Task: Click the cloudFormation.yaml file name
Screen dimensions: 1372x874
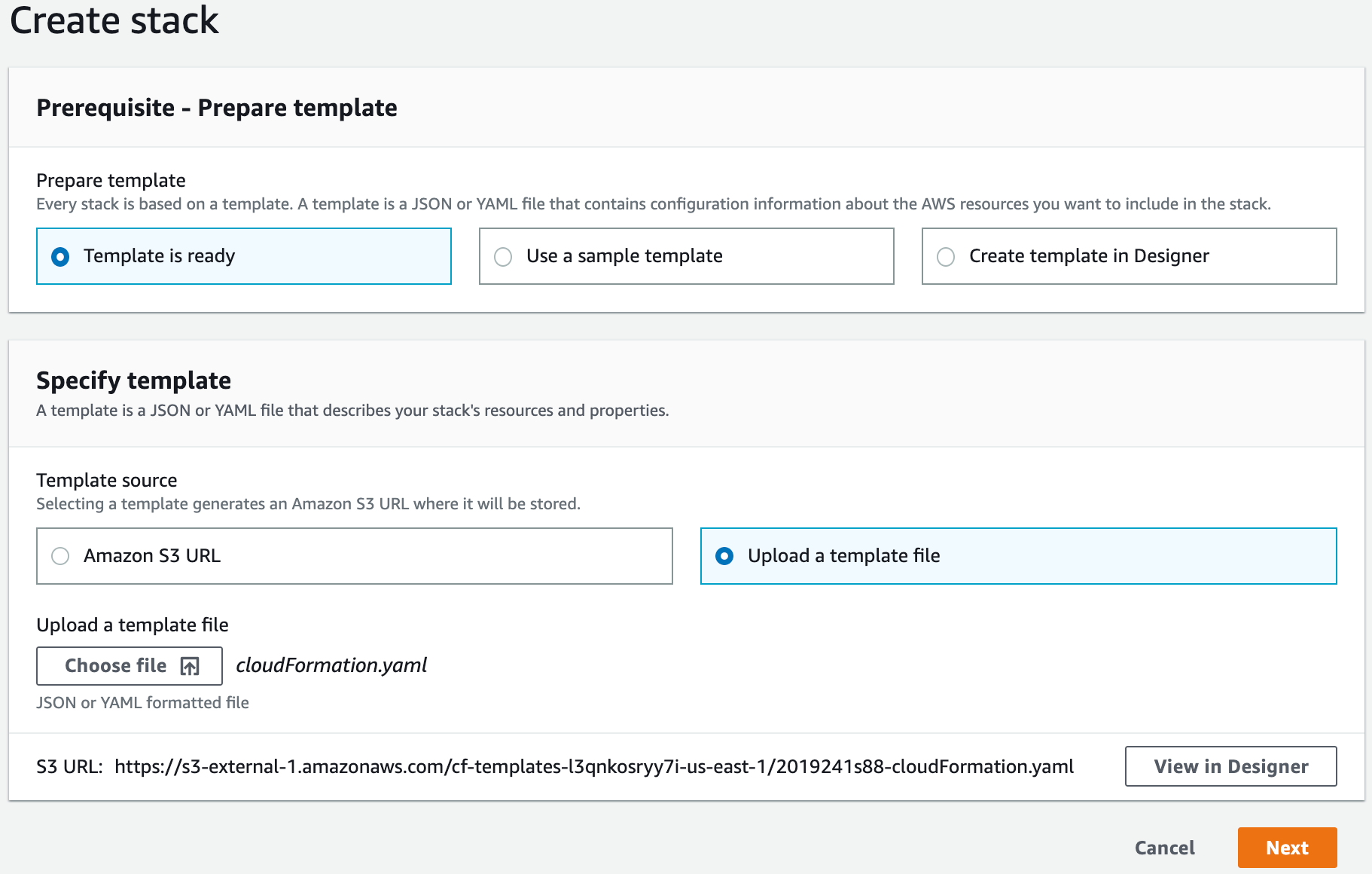Action: pos(331,665)
